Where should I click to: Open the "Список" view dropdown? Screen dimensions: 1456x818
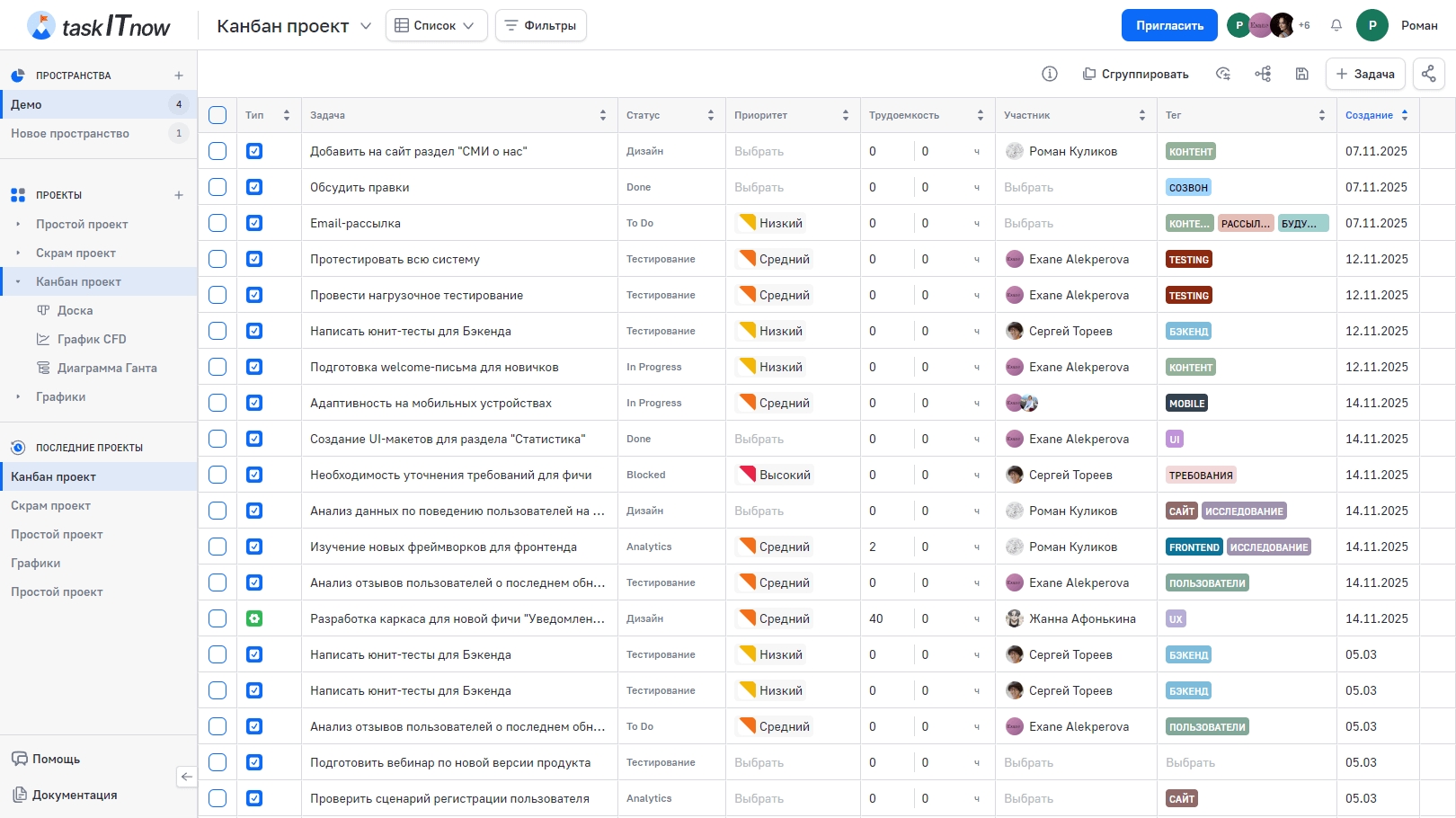[x=436, y=25]
